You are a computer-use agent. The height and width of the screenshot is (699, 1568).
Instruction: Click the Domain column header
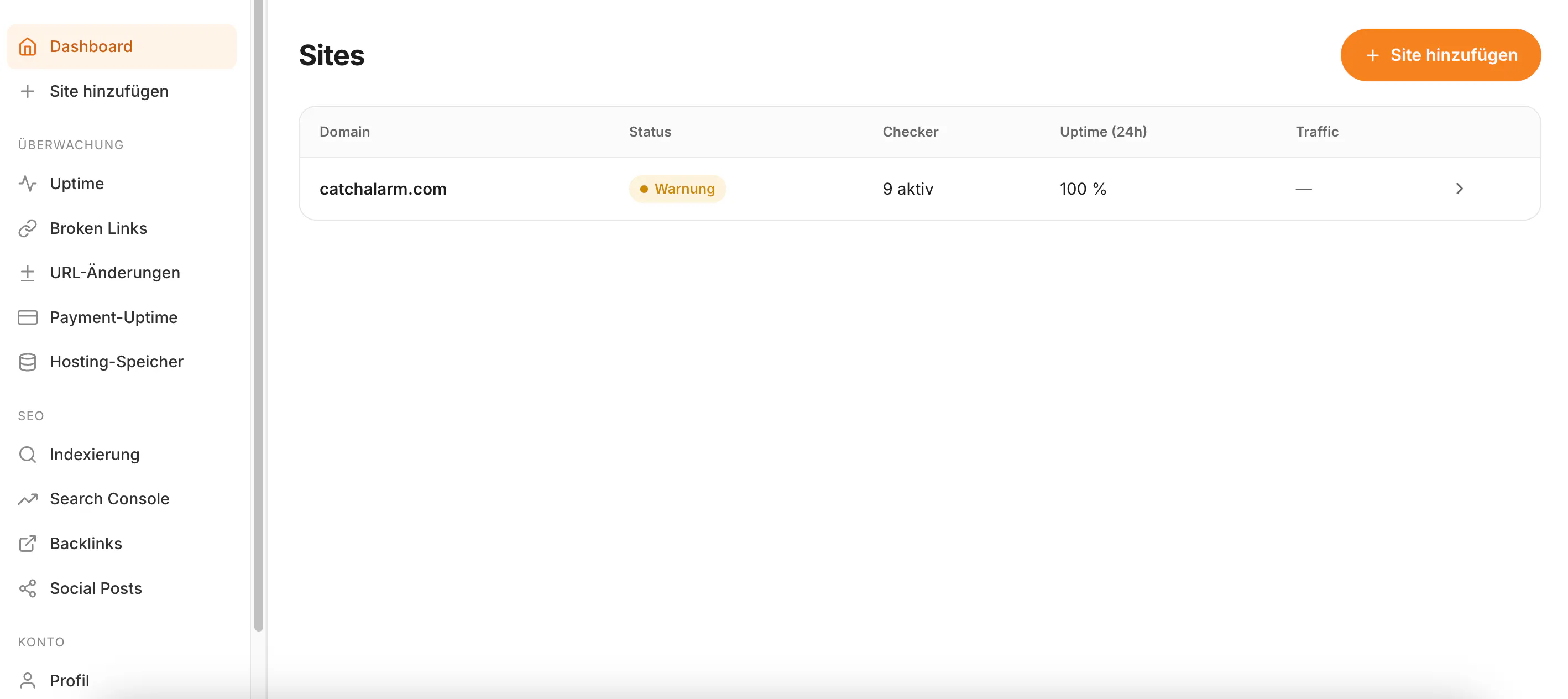344,132
